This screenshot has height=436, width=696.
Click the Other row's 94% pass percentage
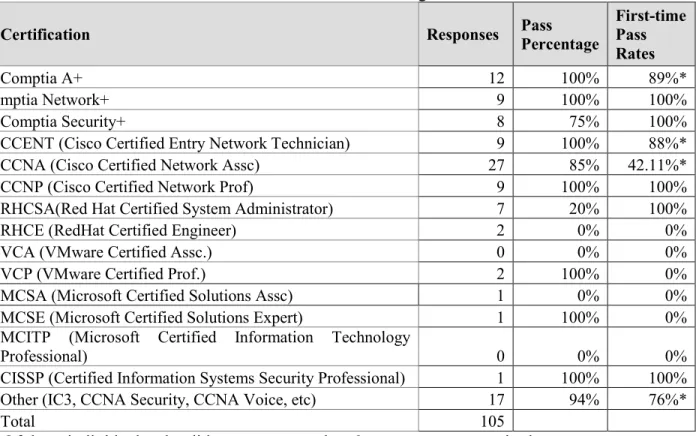click(584, 400)
